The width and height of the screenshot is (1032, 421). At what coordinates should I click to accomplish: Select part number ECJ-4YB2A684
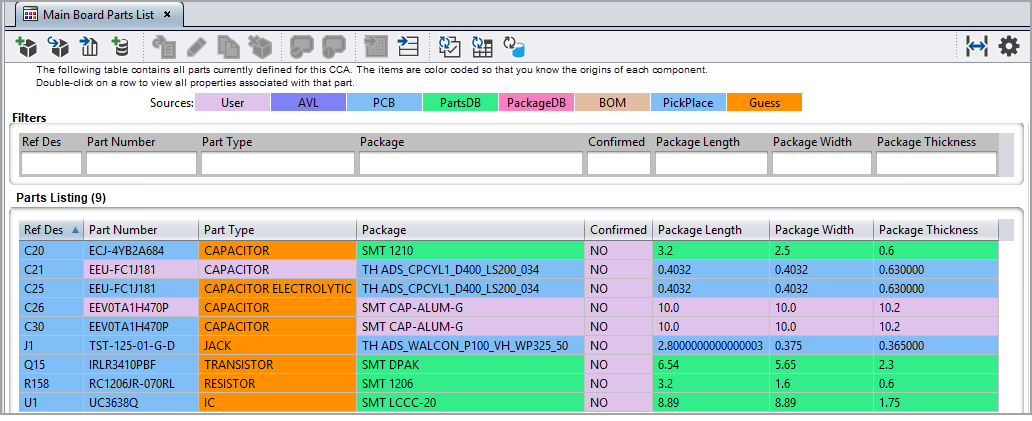[141, 250]
